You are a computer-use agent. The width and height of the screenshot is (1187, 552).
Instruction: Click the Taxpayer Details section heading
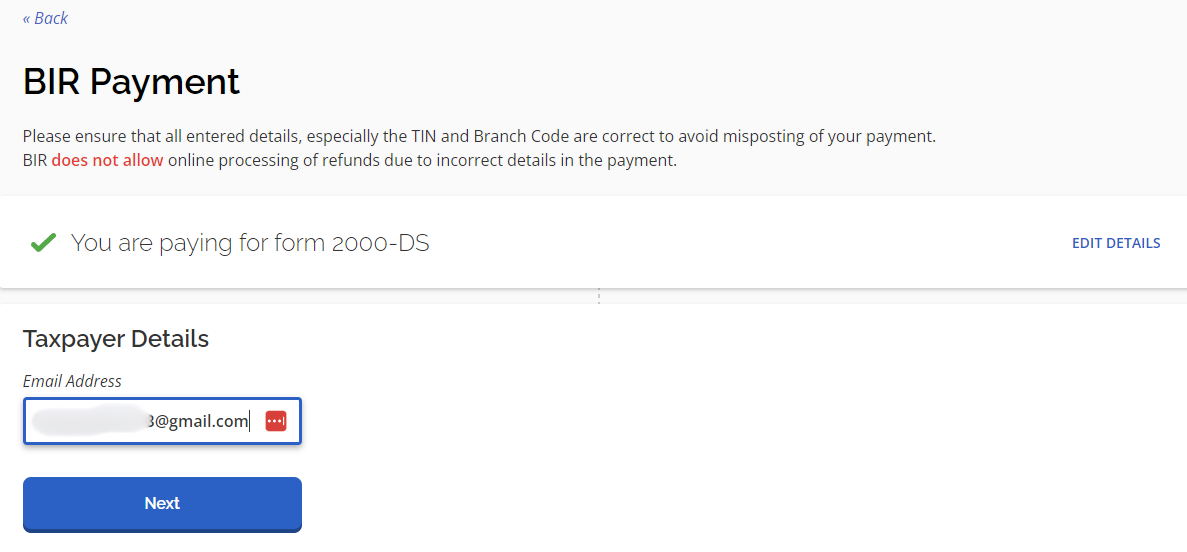click(116, 338)
